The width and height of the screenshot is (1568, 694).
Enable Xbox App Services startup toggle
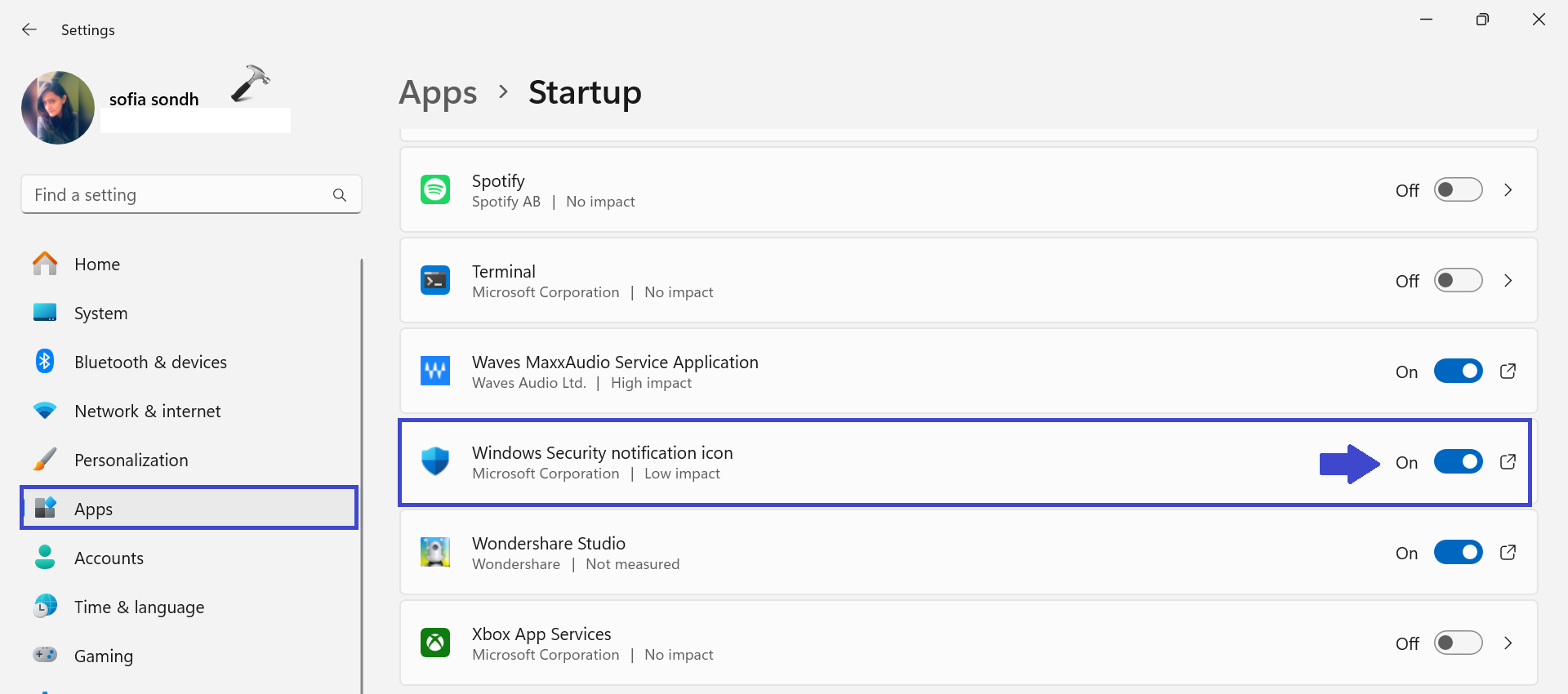pos(1458,643)
